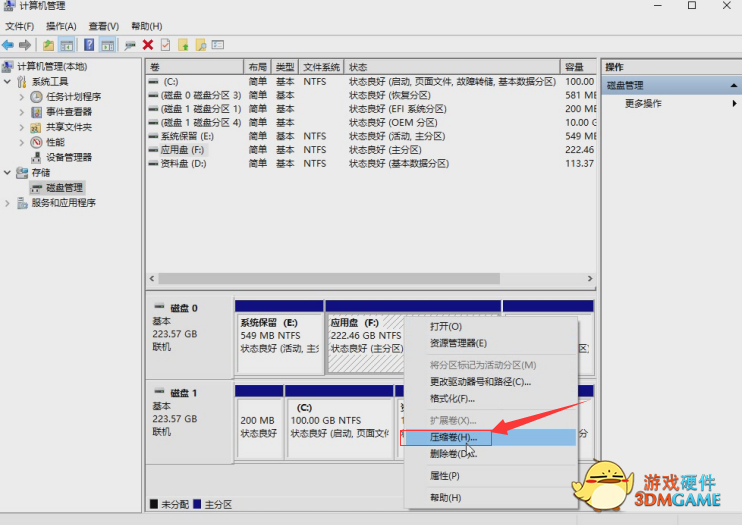Expand the 共享文件夹 node
This screenshot has height=525, width=742.
(x=21, y=127)
